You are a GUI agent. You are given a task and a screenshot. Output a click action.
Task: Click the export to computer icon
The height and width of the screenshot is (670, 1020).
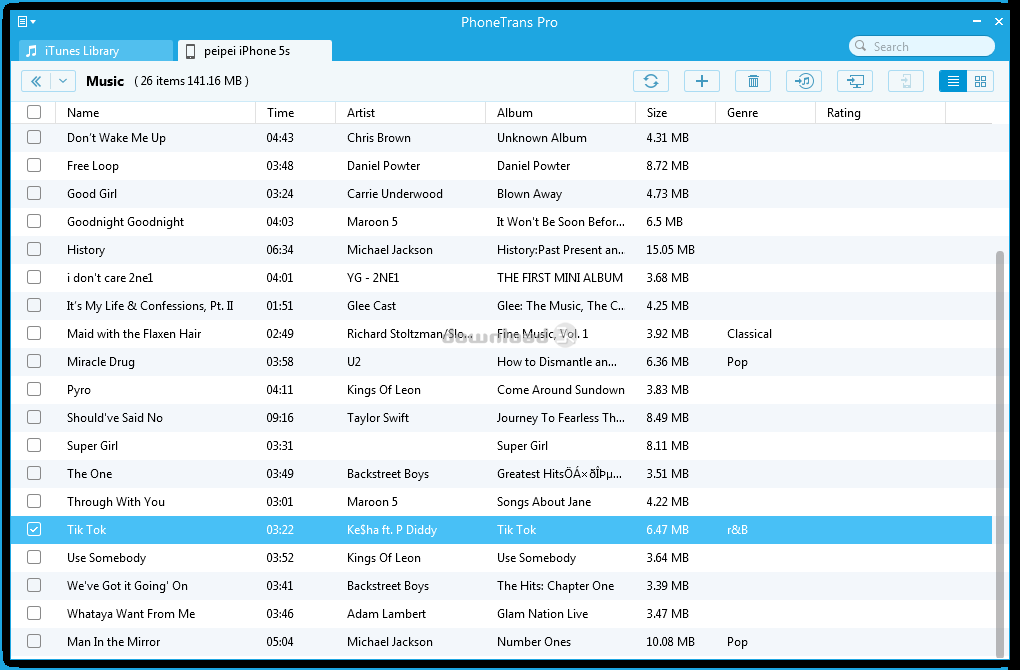tap(855, 81)
